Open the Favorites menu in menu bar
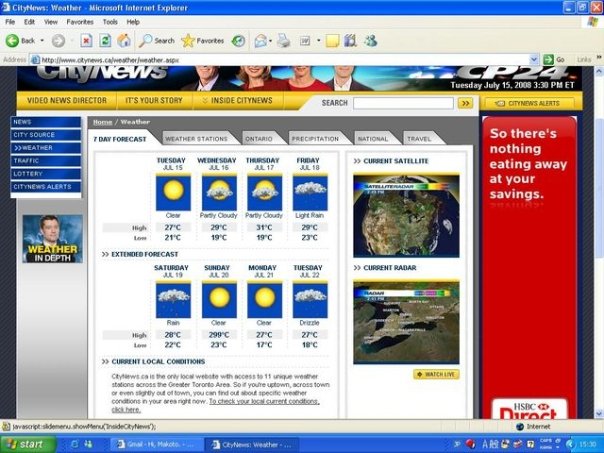Screen dimensions: 604x453 tap(80, 21)
